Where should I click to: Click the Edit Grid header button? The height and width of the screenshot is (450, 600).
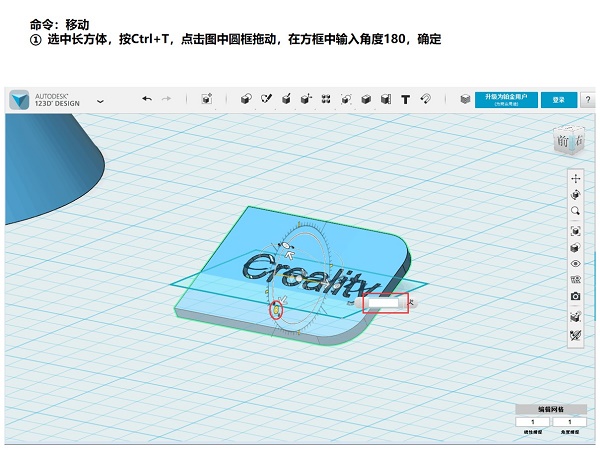pos(551,409)
